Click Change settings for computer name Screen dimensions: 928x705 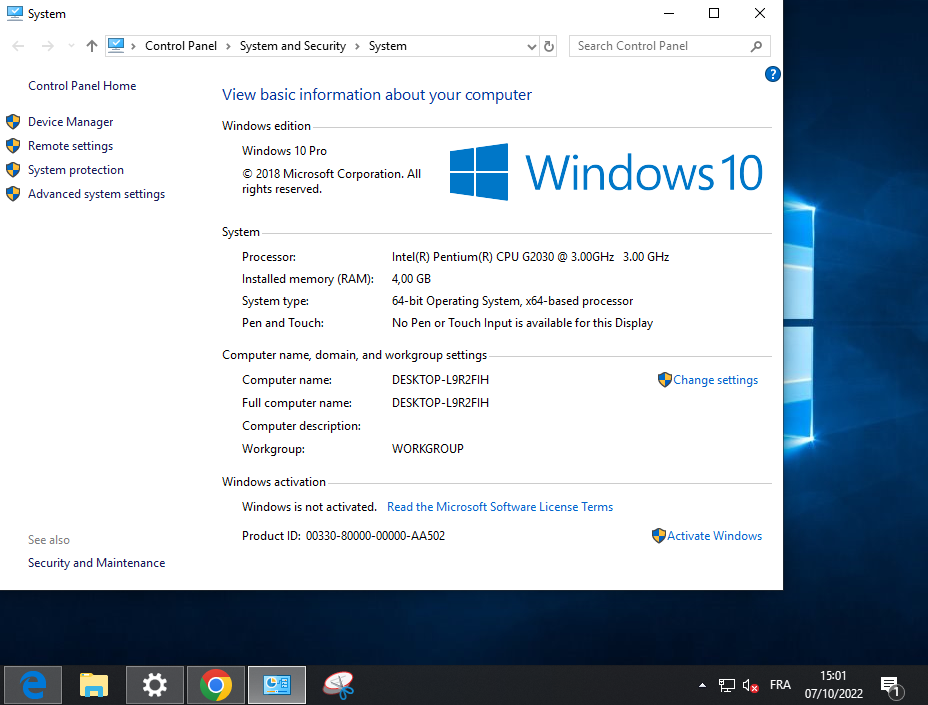[x=716, y=380]
